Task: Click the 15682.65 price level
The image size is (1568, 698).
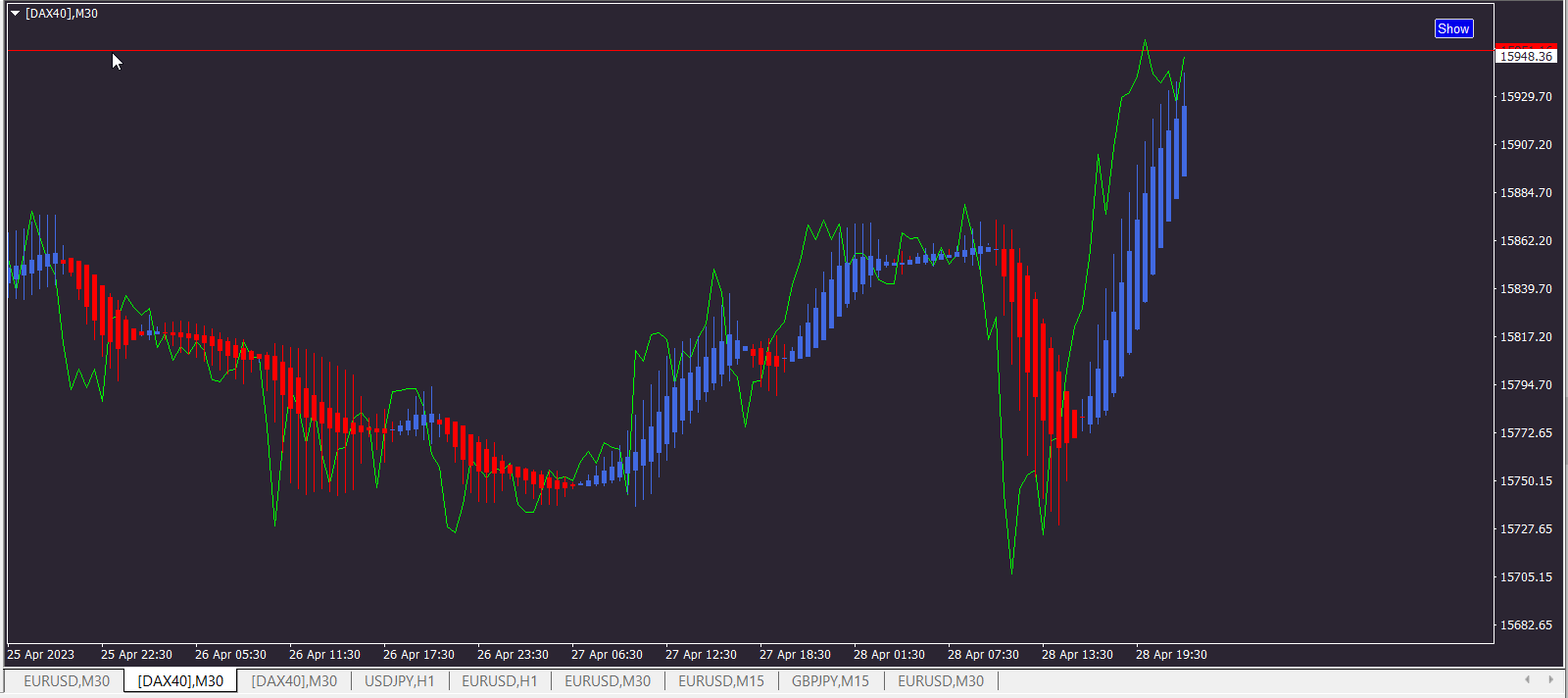Action: click(x=1526, y=624)
